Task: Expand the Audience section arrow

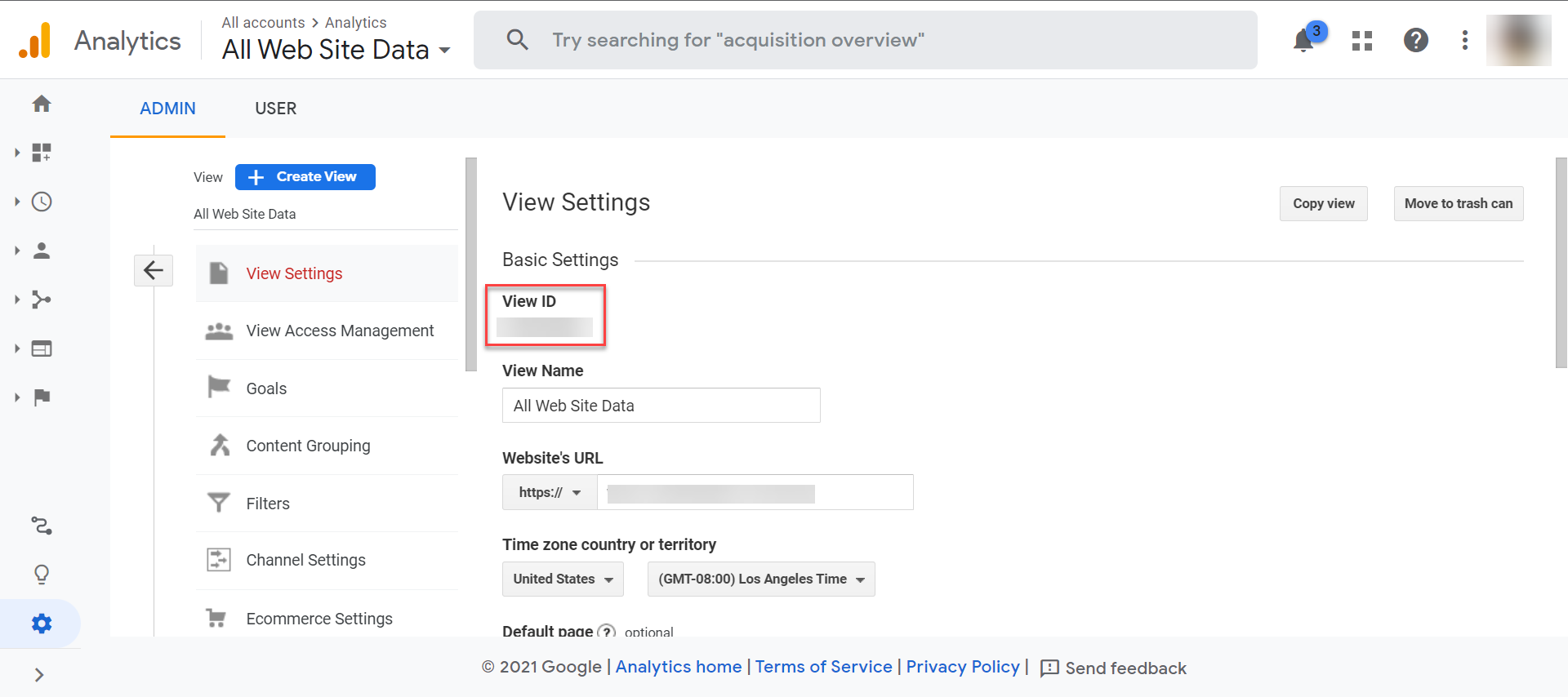Action: click(17, 251)
